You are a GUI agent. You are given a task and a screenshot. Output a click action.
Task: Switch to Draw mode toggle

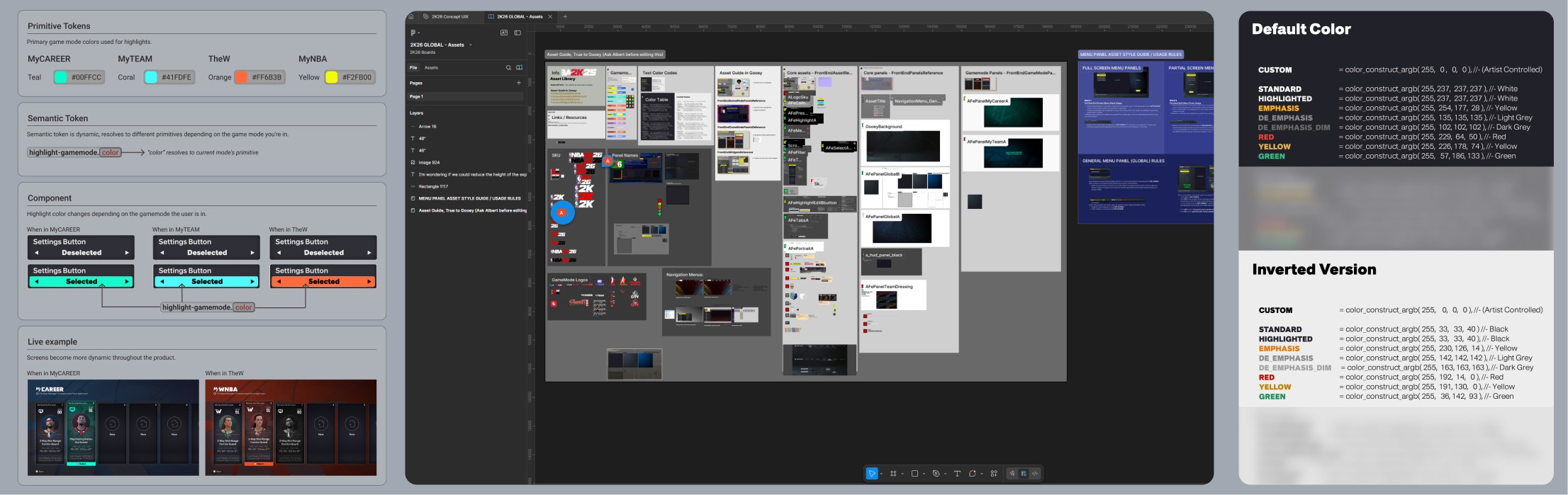point(1012,474)
